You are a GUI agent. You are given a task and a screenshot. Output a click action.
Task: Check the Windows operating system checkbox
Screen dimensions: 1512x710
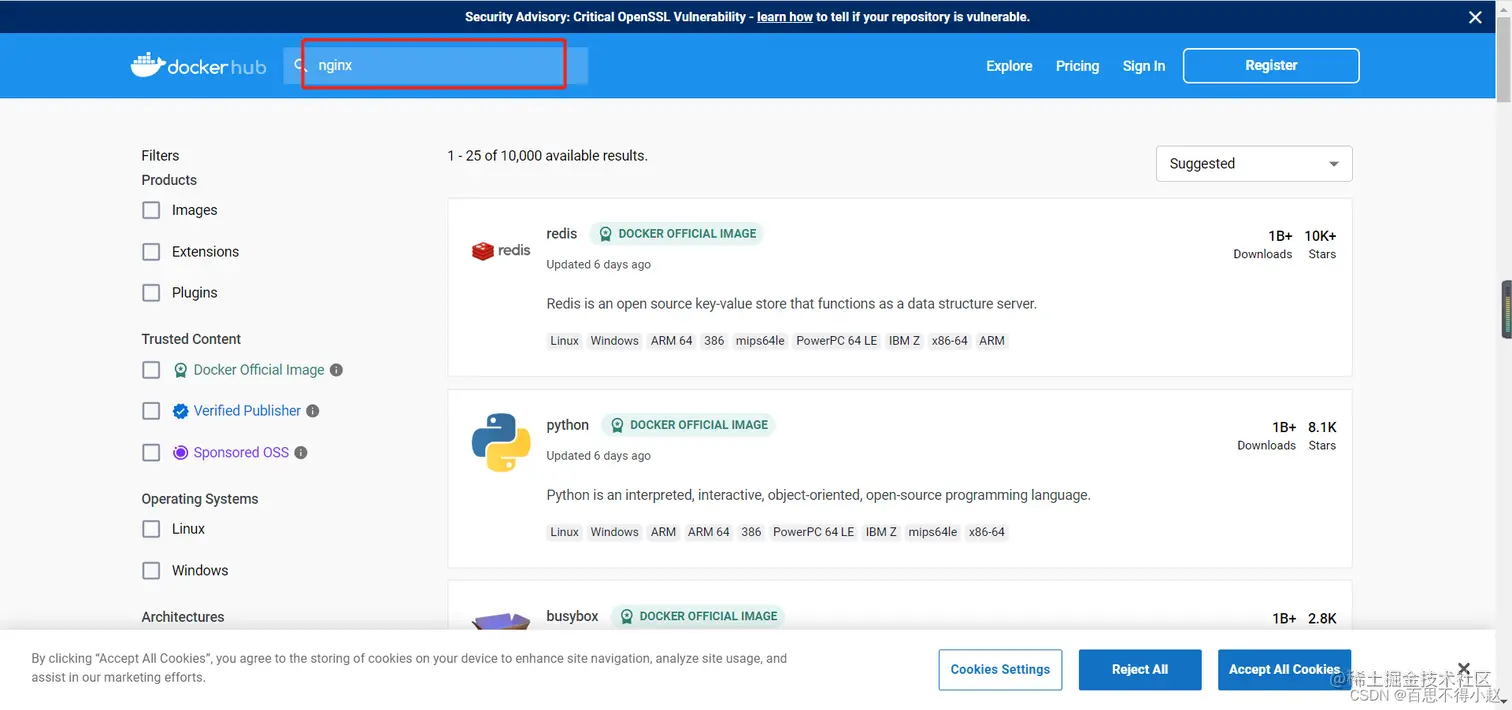point(151,571)
